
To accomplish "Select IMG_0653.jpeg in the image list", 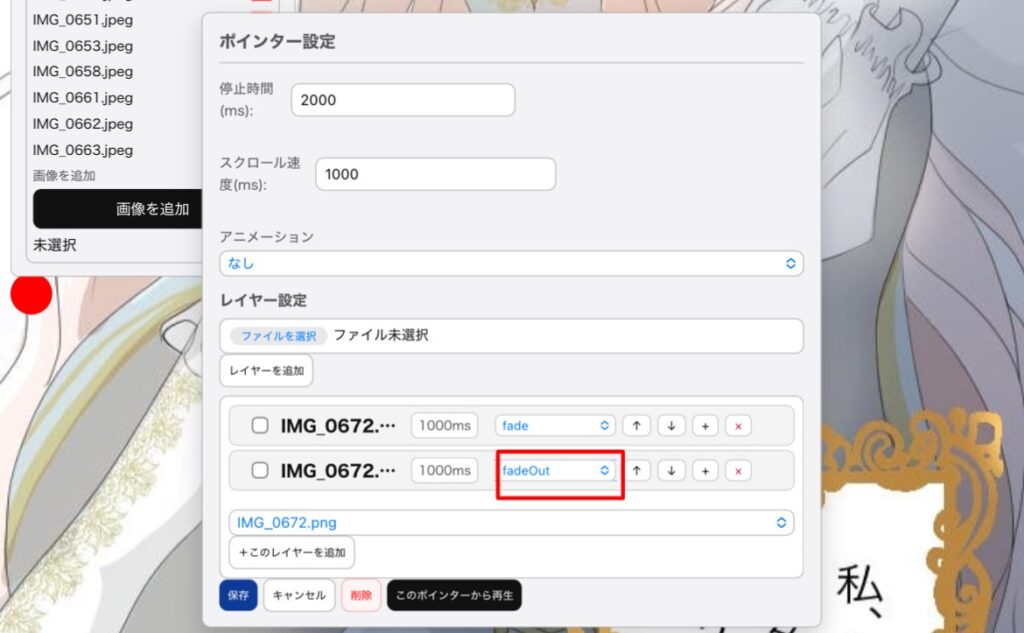I will [x=83, y=46].
